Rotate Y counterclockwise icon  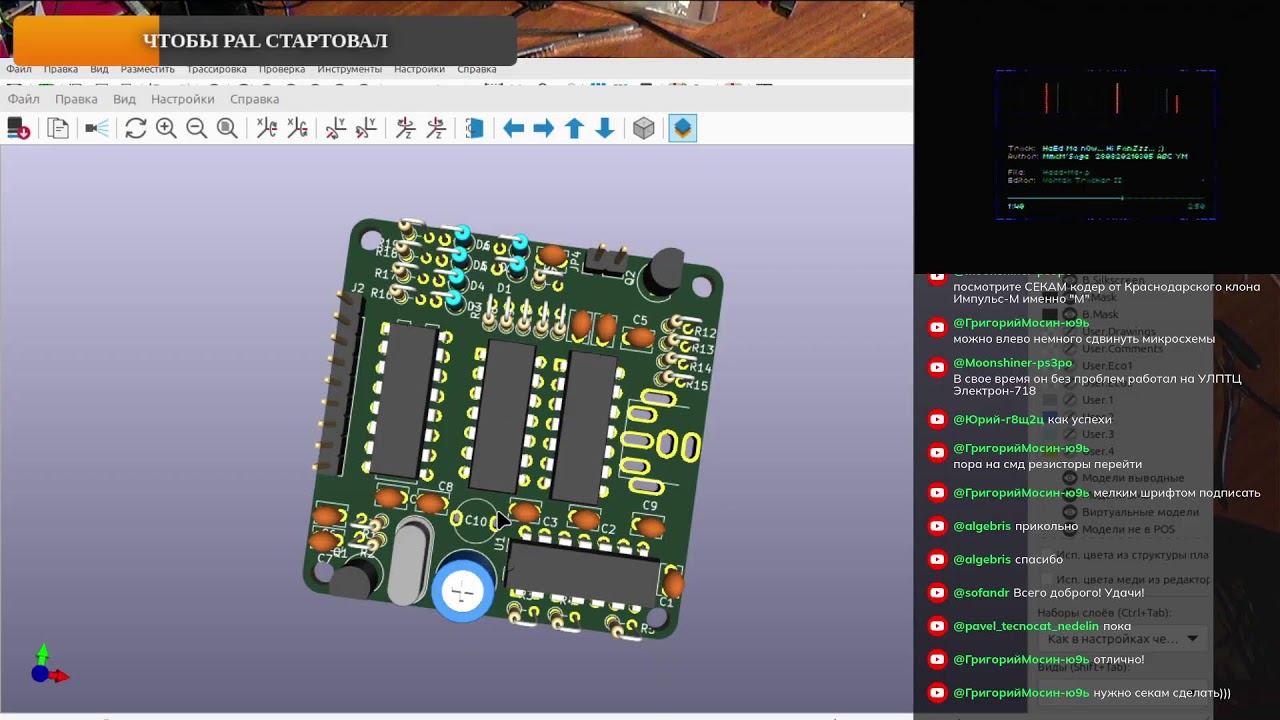[366, 128]
